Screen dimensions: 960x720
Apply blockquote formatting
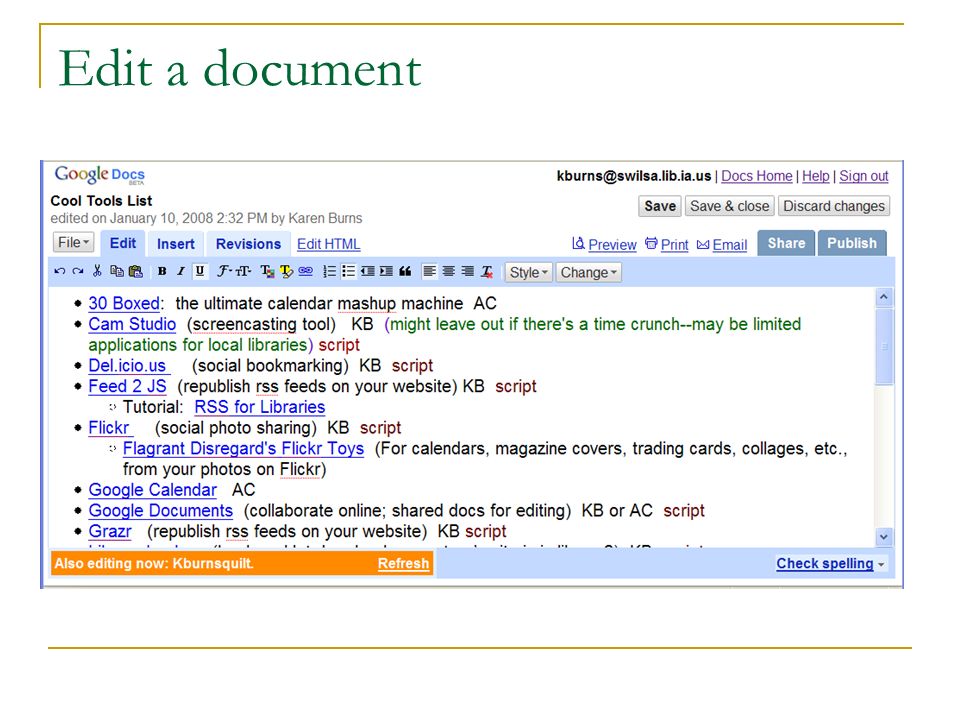tap(405, 271)
